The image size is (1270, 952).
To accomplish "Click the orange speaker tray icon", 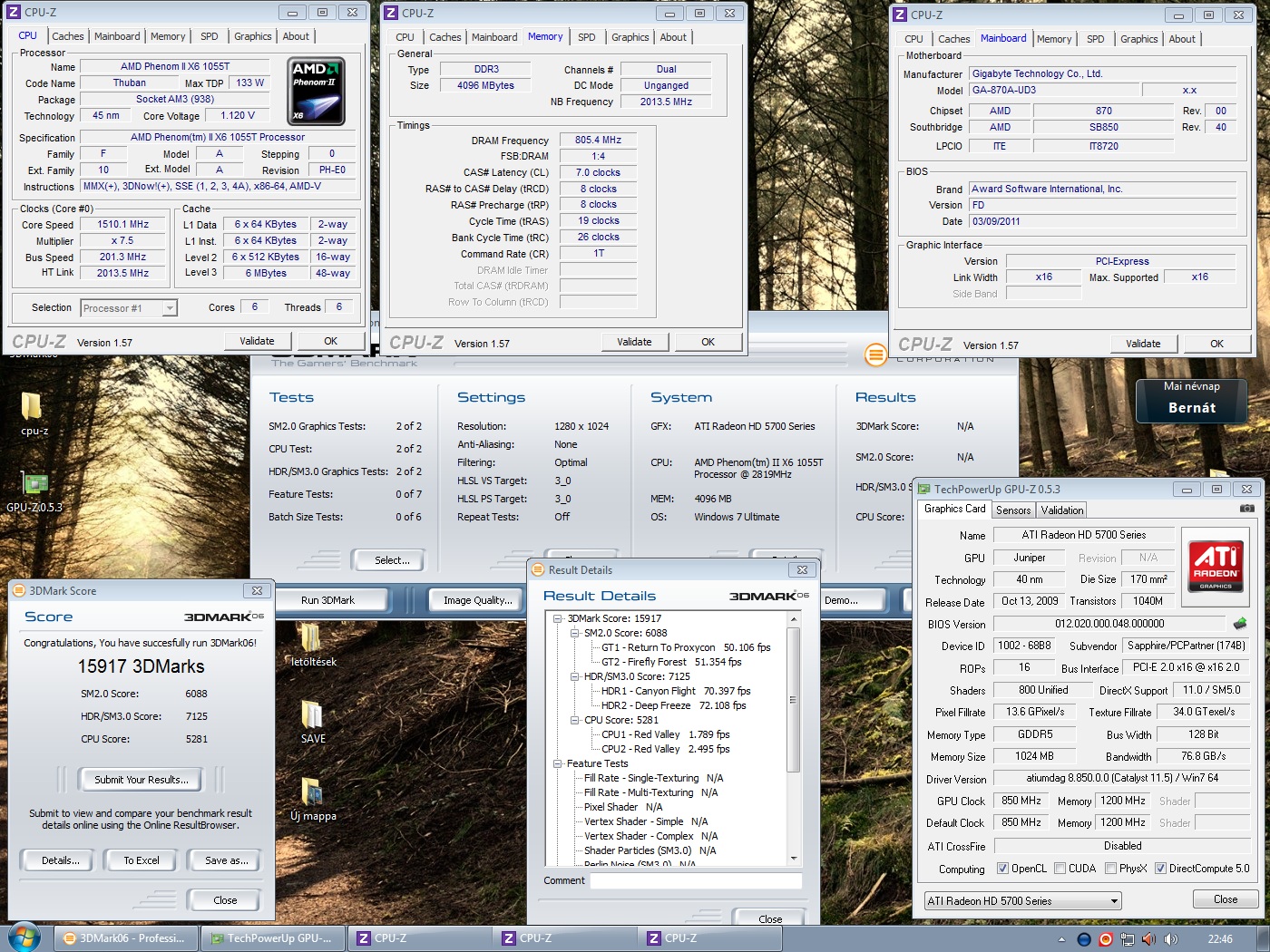I will pos(1148,939).
